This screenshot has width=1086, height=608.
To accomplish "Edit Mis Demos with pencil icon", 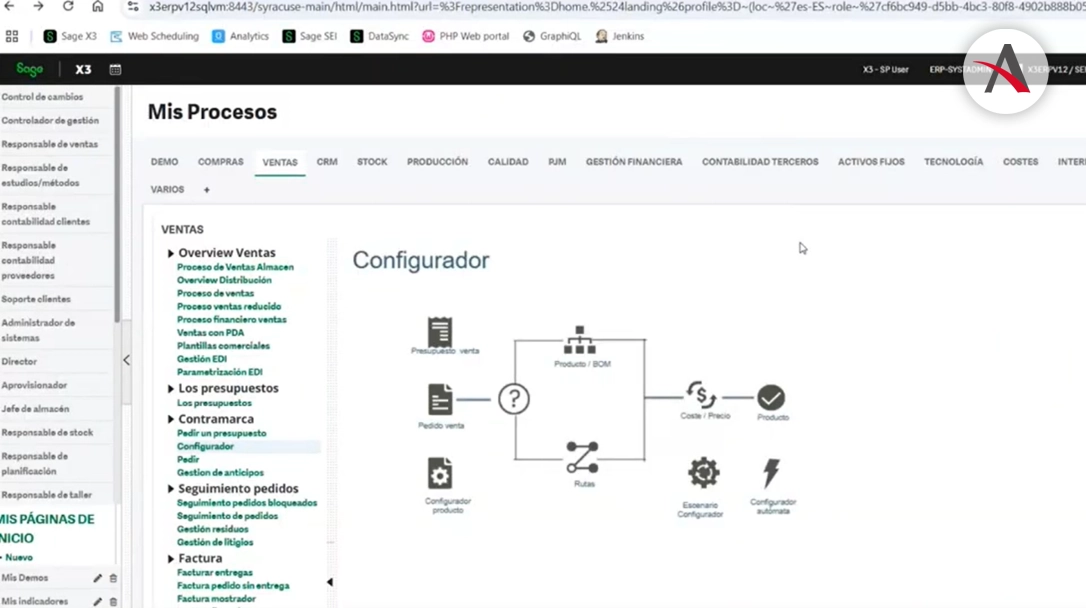I will pyautogui.click(x=97, y=578).
